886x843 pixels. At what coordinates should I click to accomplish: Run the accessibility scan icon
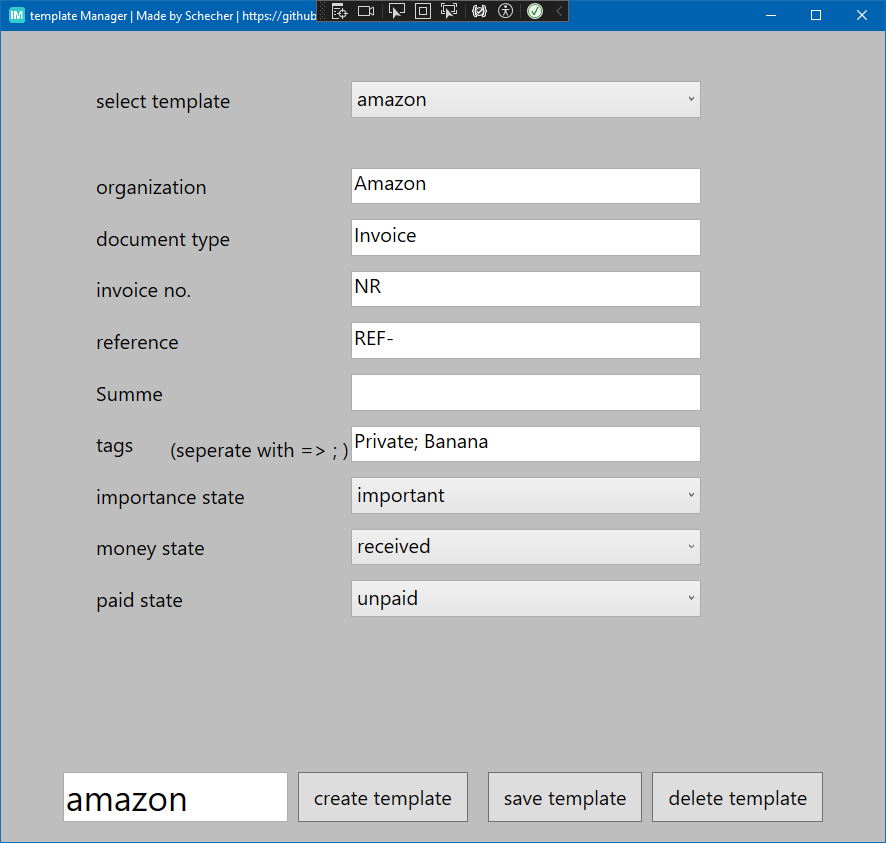tap(506, 11)
